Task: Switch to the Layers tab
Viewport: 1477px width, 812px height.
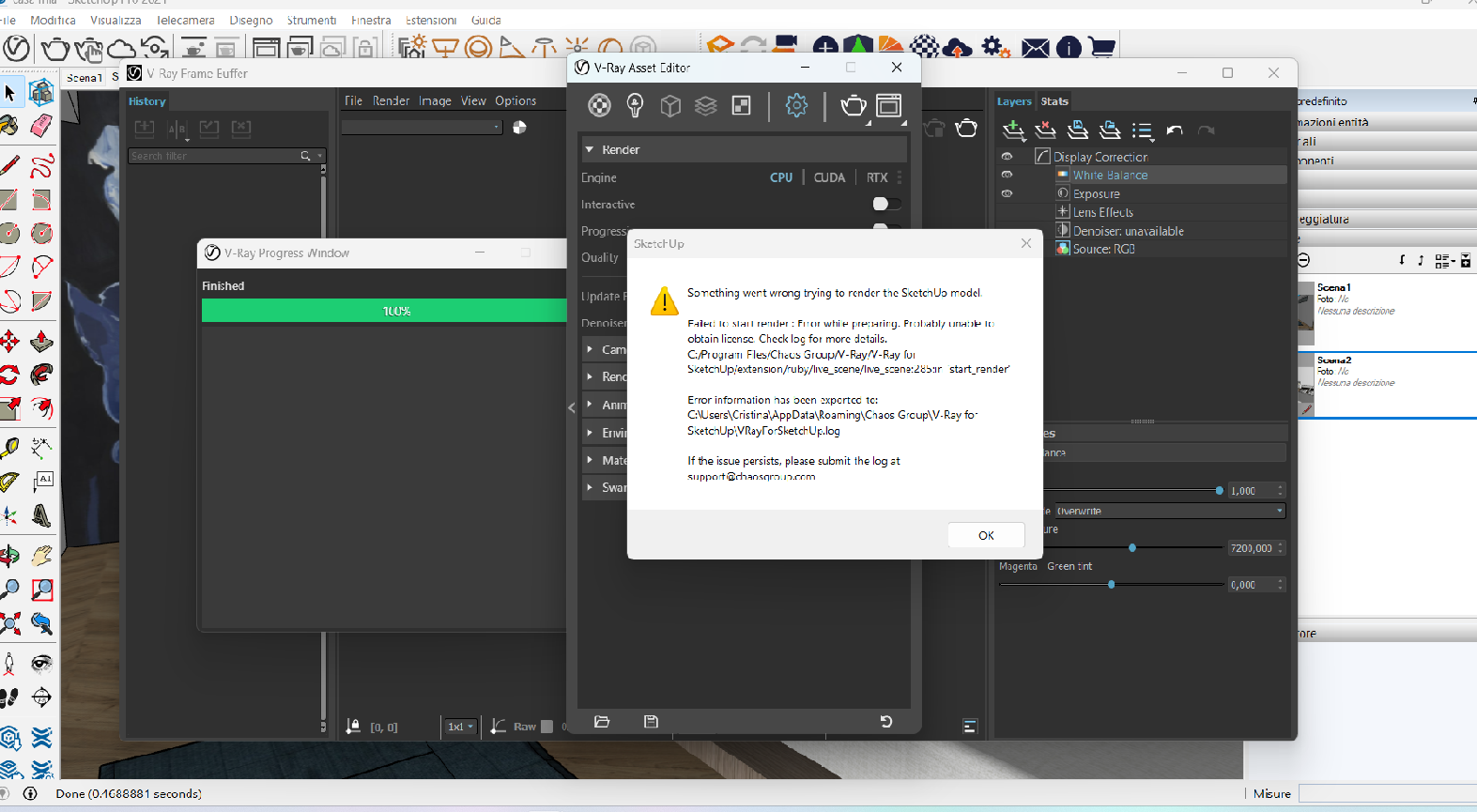Action: [1014, 101]
